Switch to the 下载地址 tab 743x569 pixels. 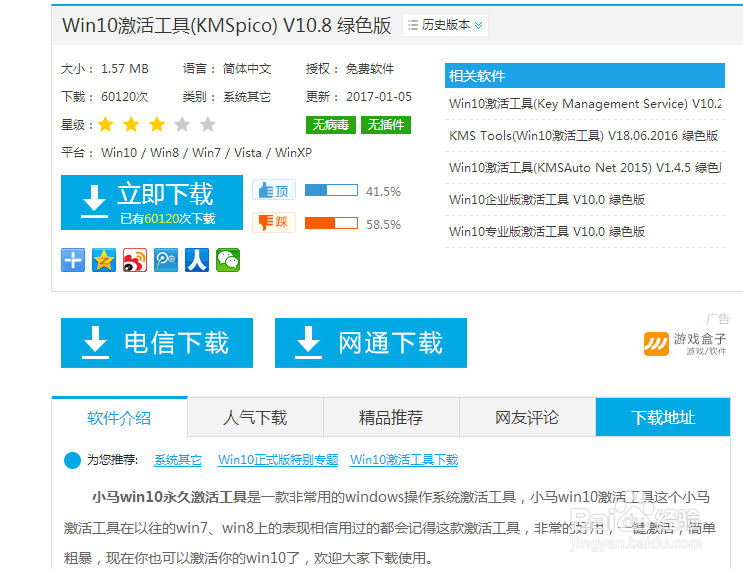[x=663, y=417]
